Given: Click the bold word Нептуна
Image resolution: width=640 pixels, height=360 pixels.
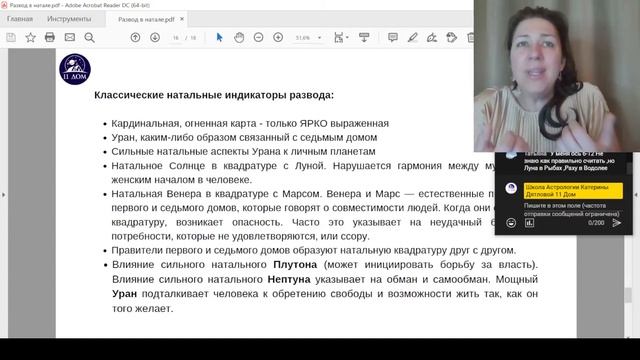Looking at the screenshot, I should click(289, 279).
